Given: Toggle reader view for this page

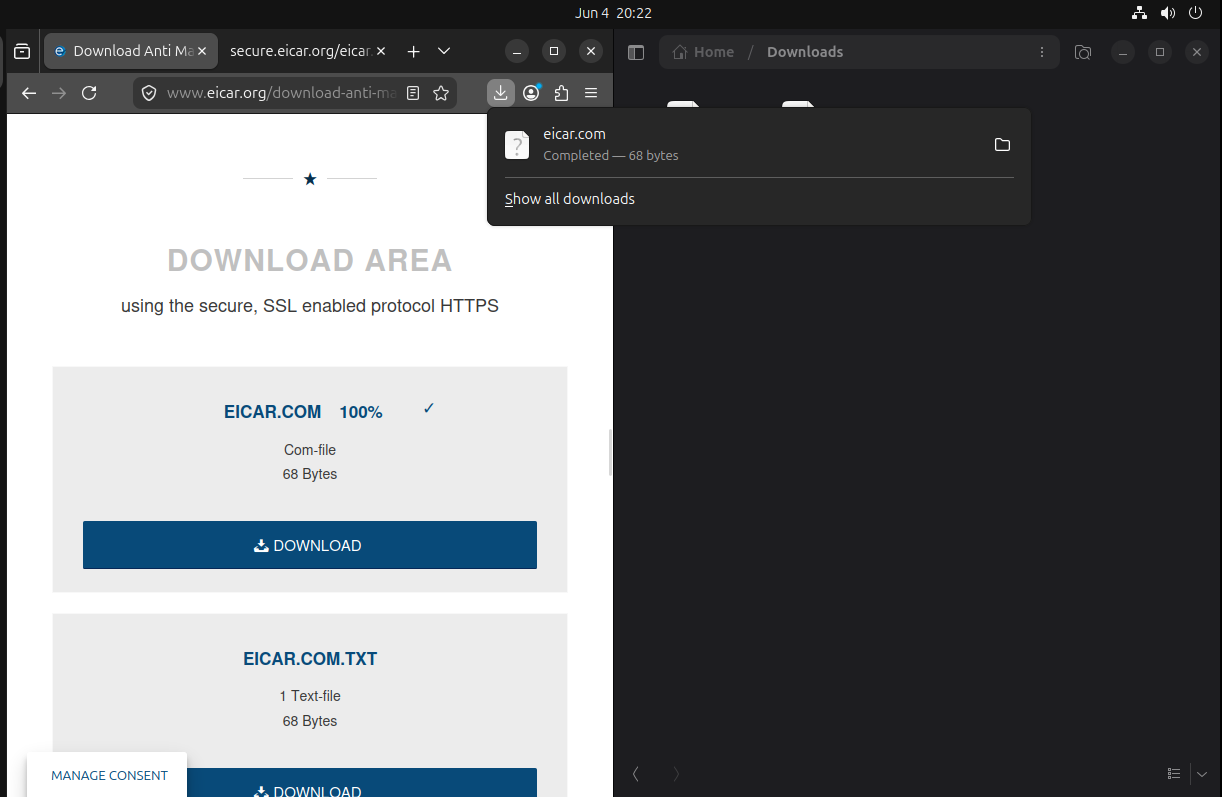Looking at the screenshot, I should (x=413, y=93).
